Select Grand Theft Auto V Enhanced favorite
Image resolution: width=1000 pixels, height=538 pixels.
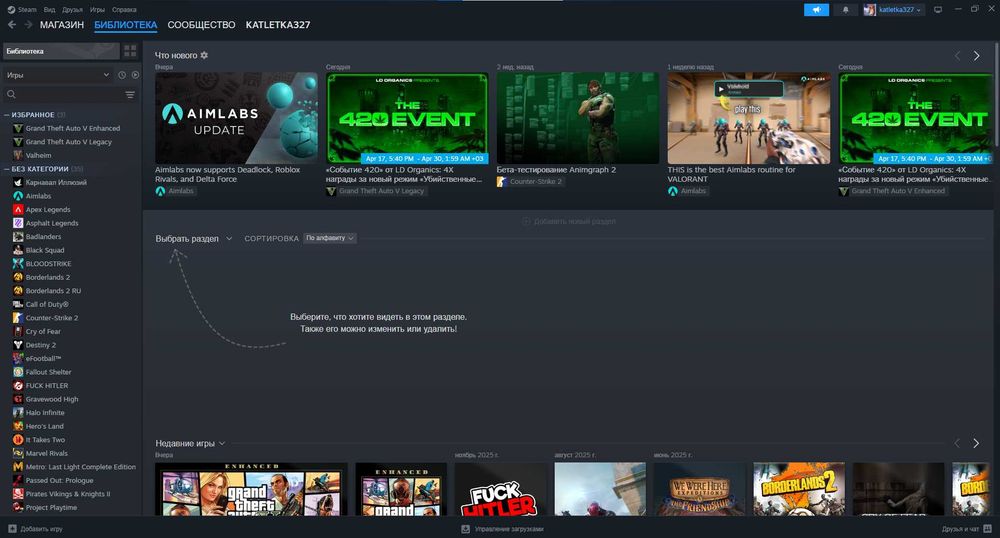(x=73, y=128)
